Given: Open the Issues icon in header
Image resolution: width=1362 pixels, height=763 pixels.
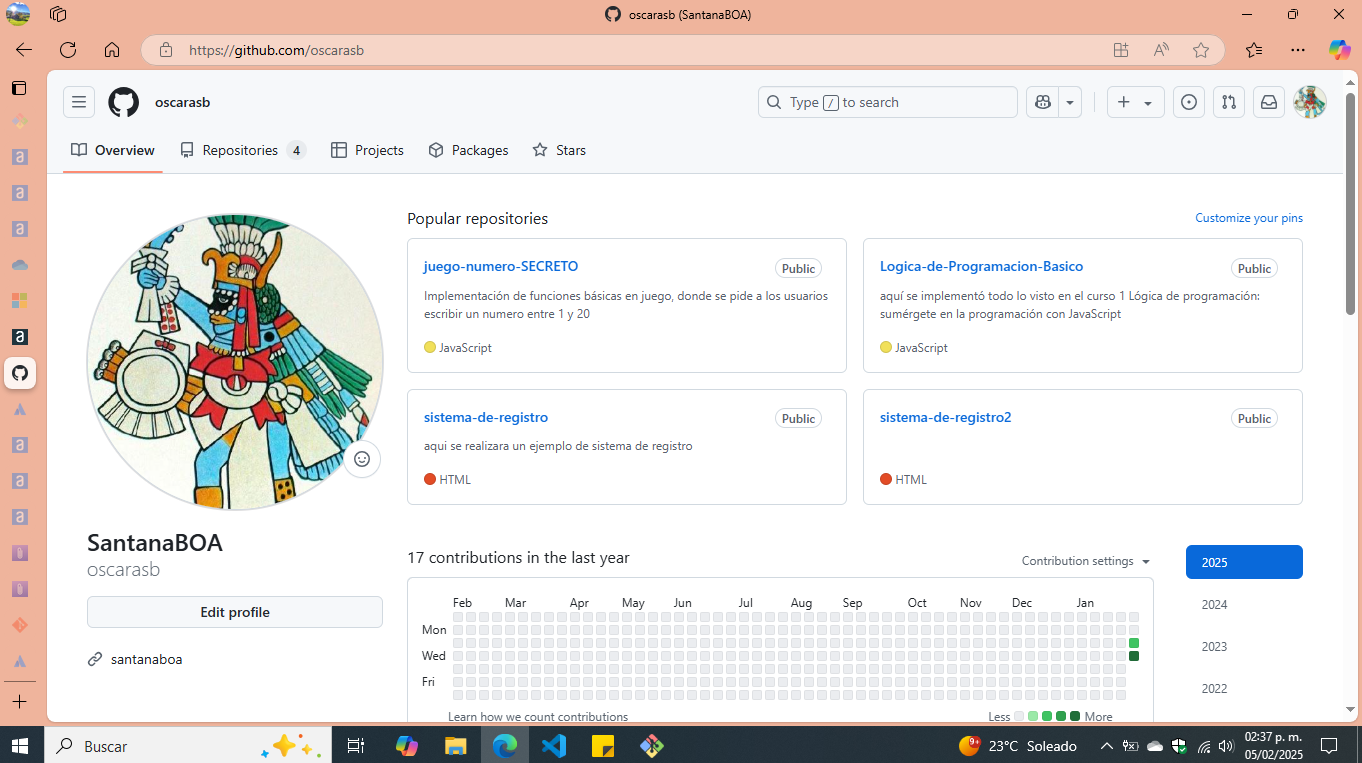Looking at the screenshot, I should coord(1188,102).
